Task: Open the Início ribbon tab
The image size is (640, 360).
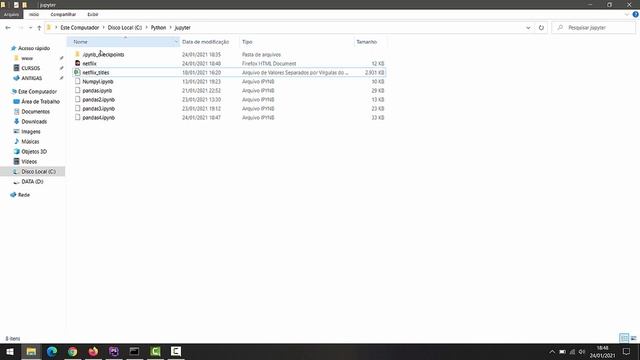Action: 34,14
